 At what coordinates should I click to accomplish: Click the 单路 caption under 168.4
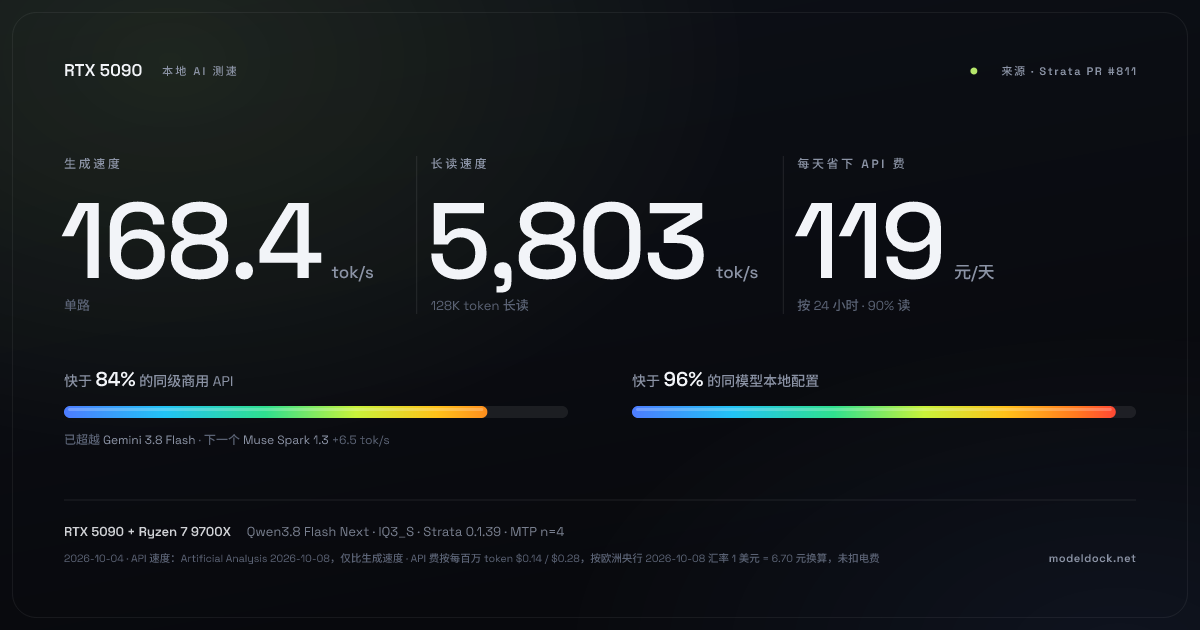pyautogui.click(x=77, y=305)
